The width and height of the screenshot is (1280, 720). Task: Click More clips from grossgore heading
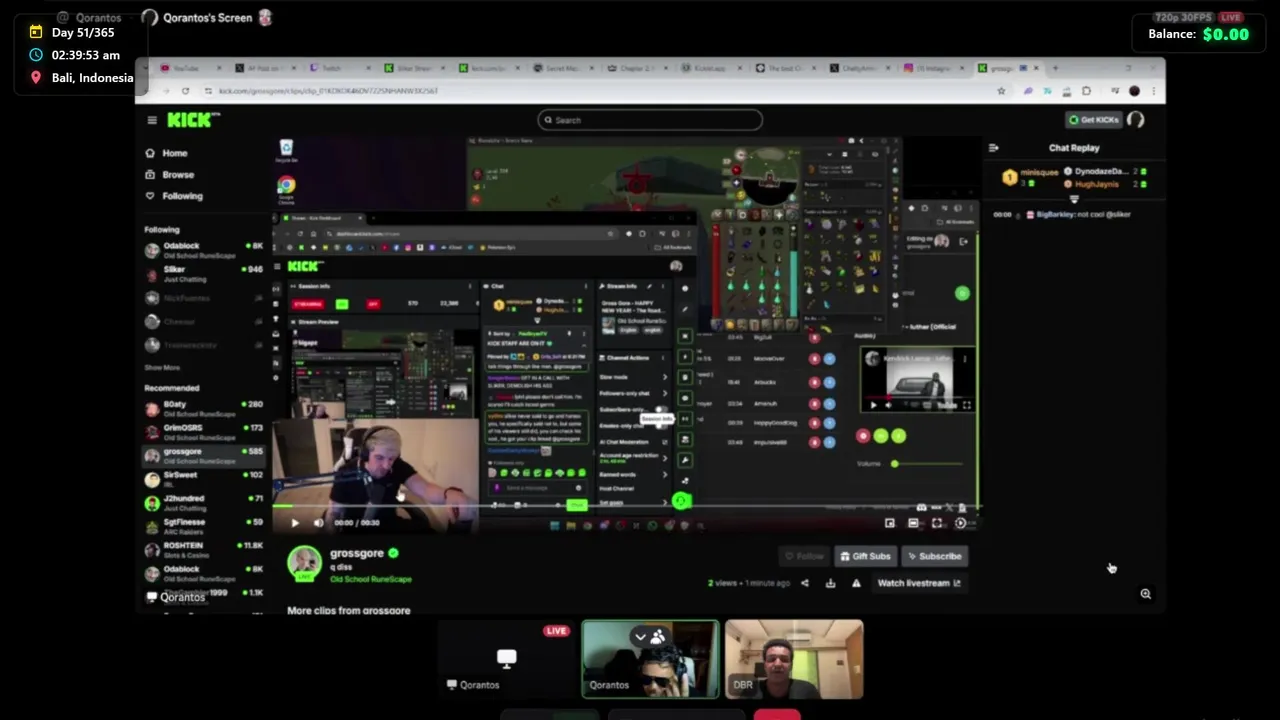[x=349, y=610]
